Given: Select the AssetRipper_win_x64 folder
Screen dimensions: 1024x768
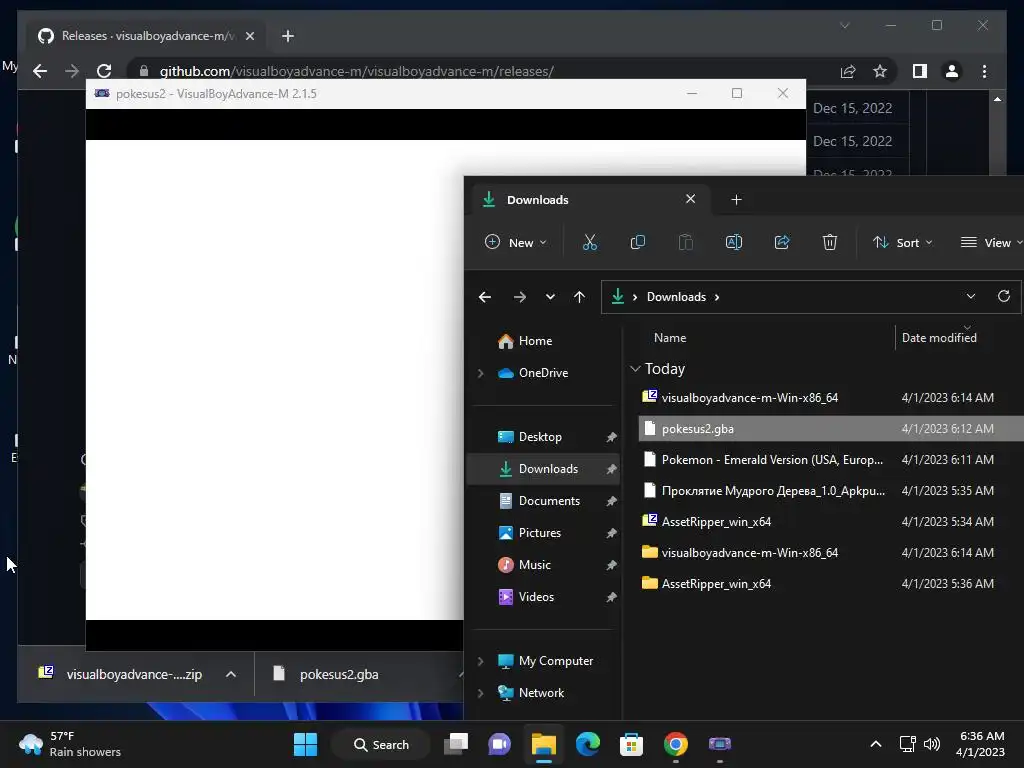Looking at the screenshot, I should [831, 584].
